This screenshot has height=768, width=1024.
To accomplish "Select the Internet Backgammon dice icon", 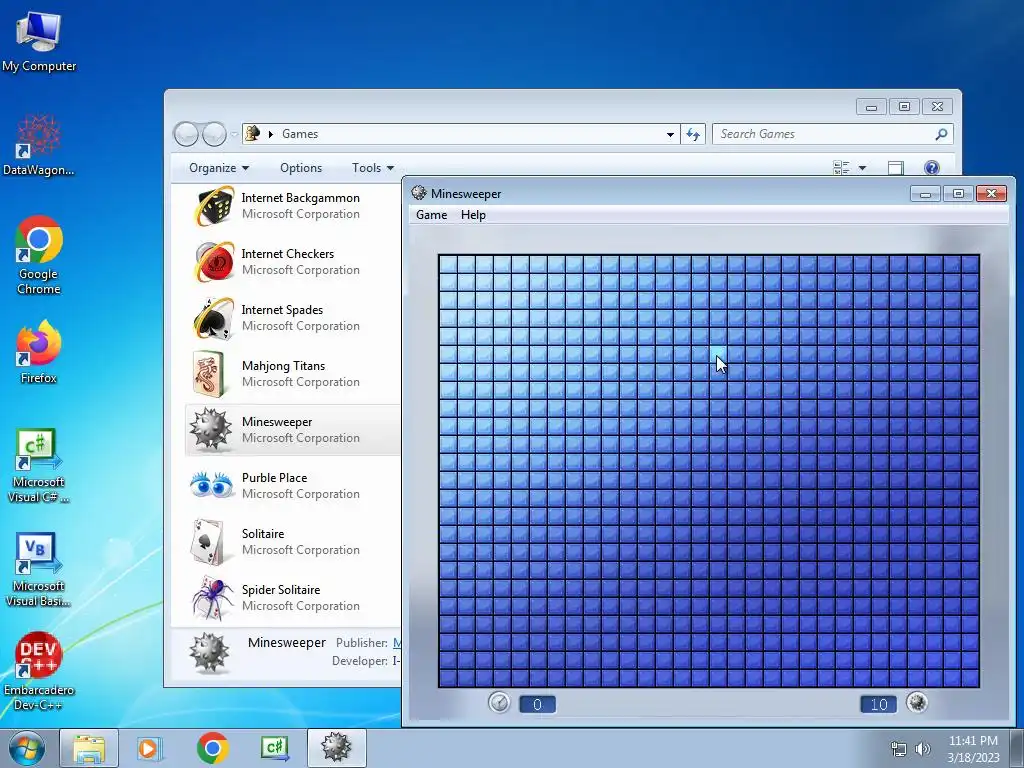I will pyautogui.click(x=214, y=206).
